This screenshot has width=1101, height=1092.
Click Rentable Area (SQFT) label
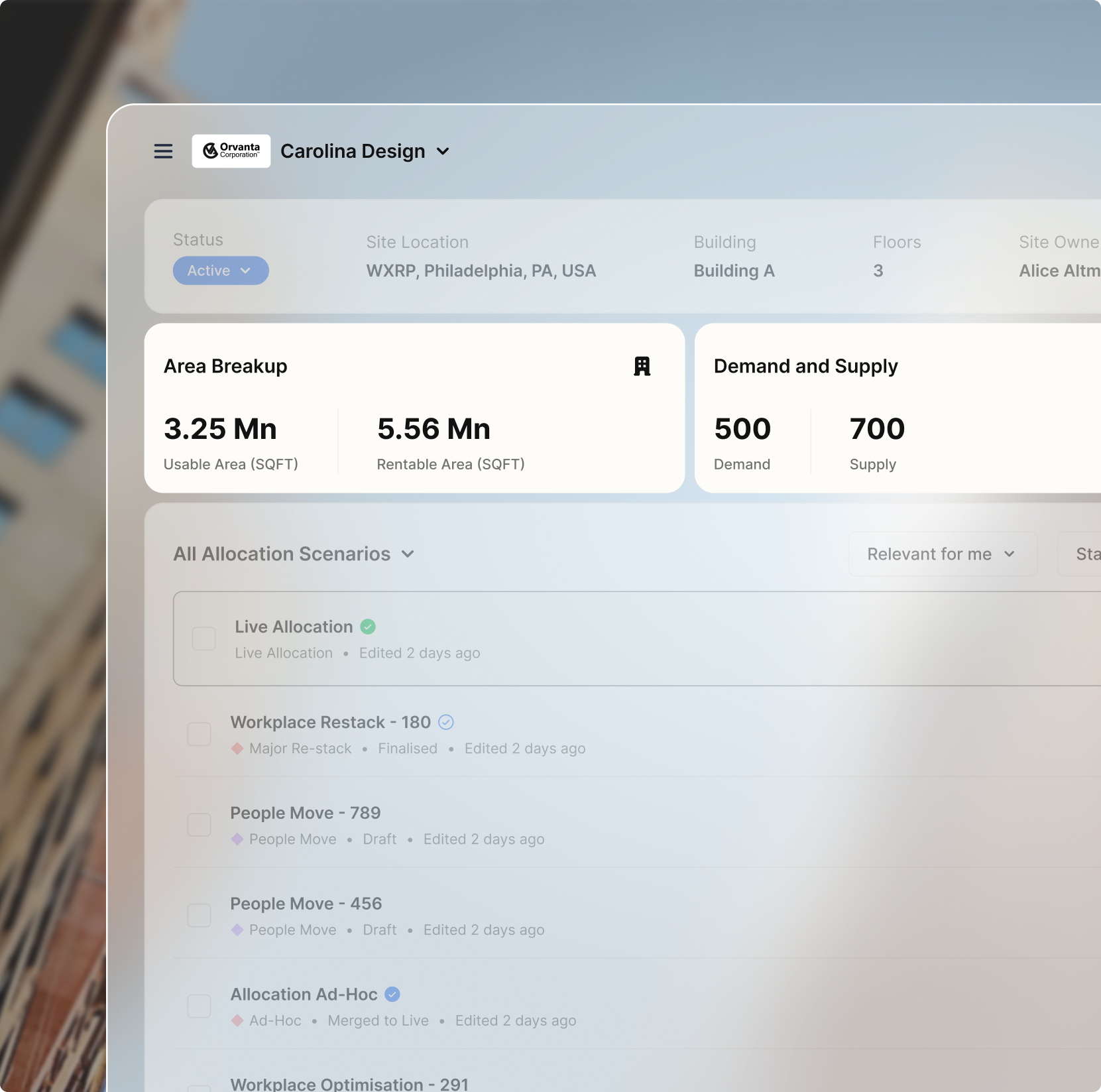(451, 464)
